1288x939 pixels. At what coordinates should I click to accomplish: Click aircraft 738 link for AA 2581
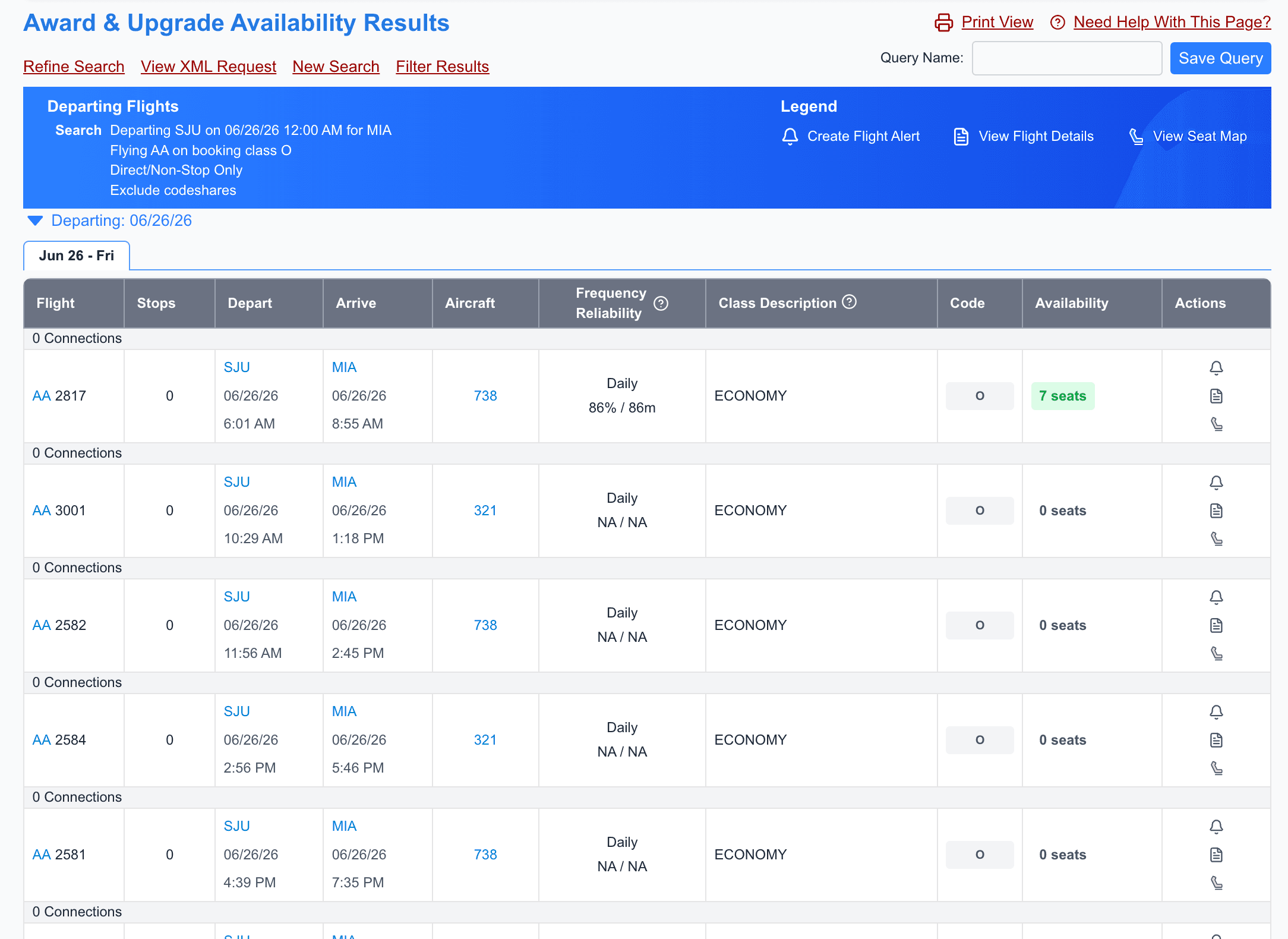485,855
